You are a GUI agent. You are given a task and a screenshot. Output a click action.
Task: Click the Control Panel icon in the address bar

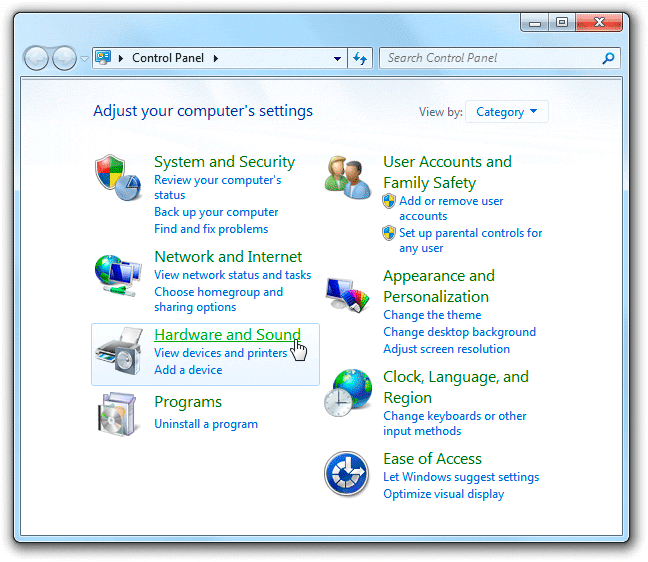pyautogui.click(x=103, y=57)
